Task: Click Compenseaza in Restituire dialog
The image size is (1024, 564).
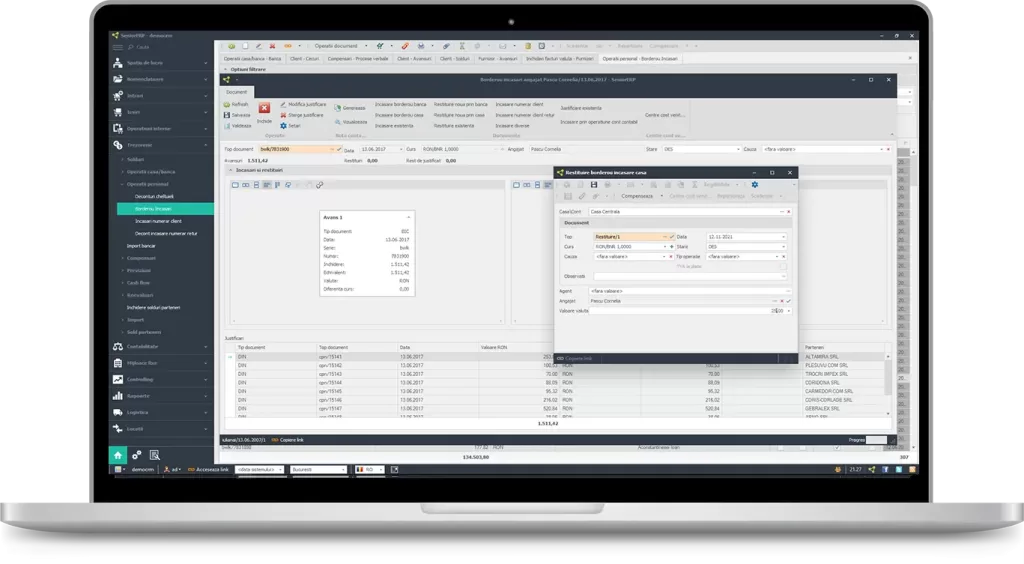Action: (637, 196)
